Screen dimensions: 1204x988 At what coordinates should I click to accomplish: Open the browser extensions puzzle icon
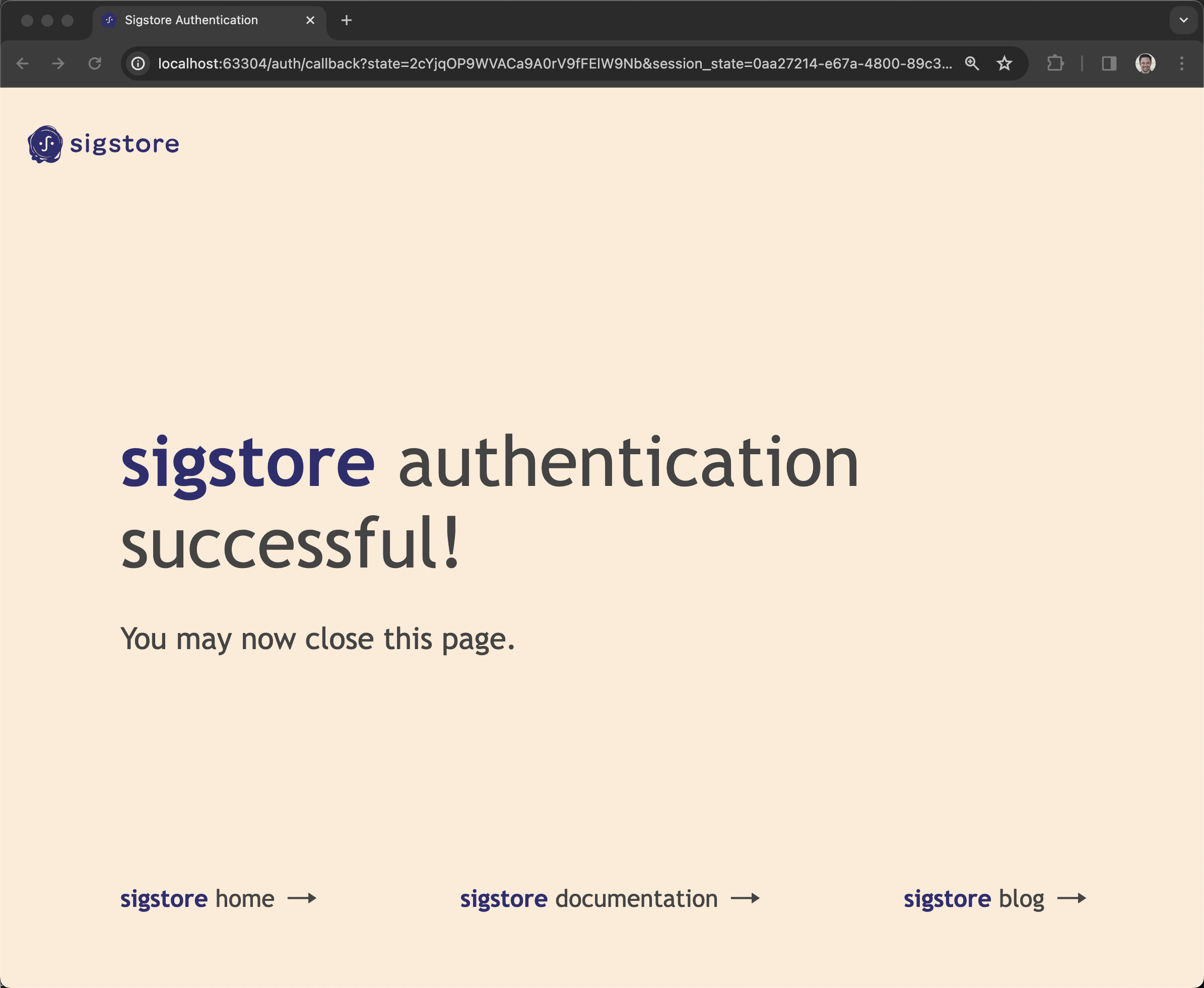(1055, 63)
